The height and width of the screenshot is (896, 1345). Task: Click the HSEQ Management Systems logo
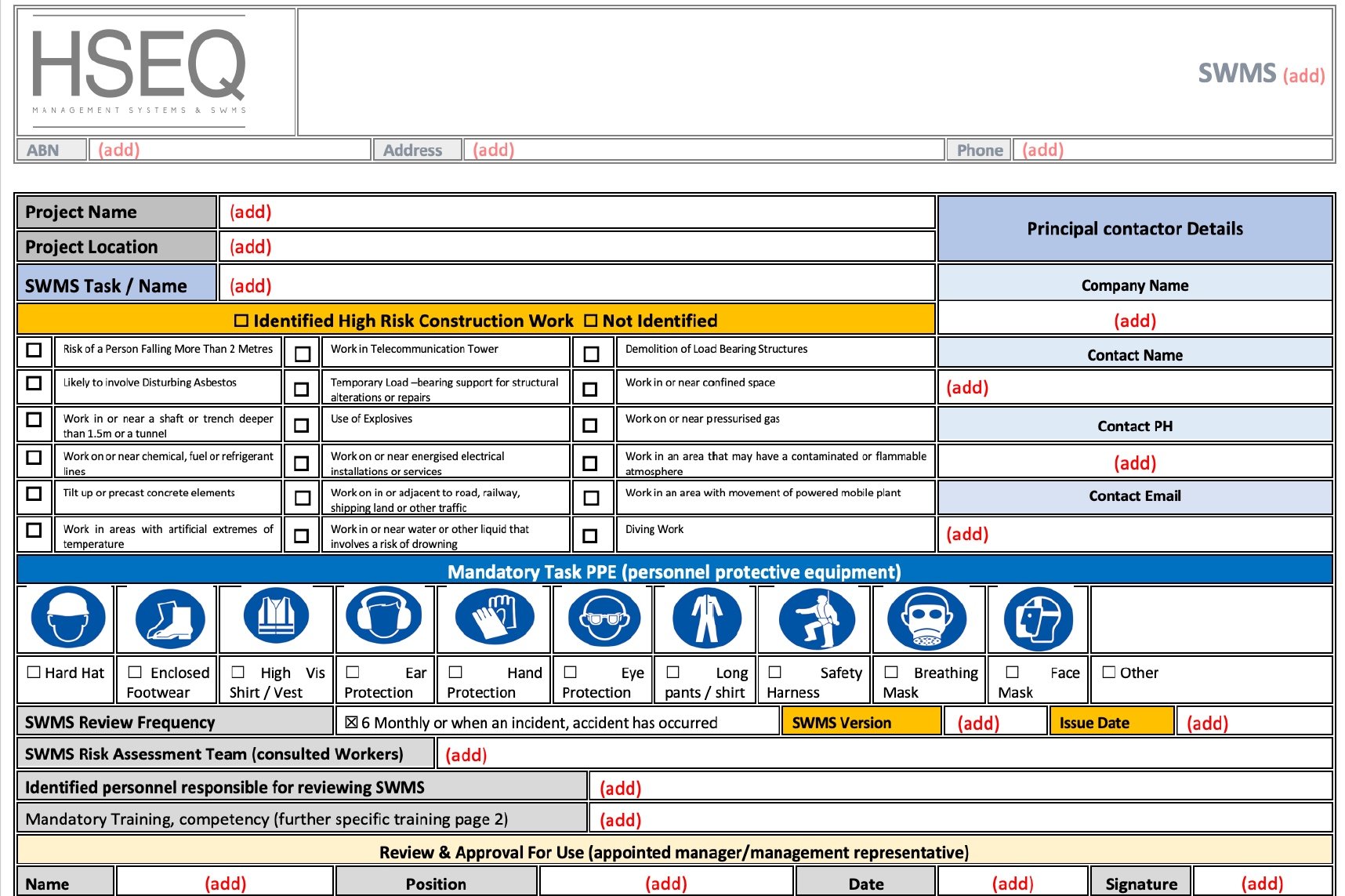pos(139,72)
